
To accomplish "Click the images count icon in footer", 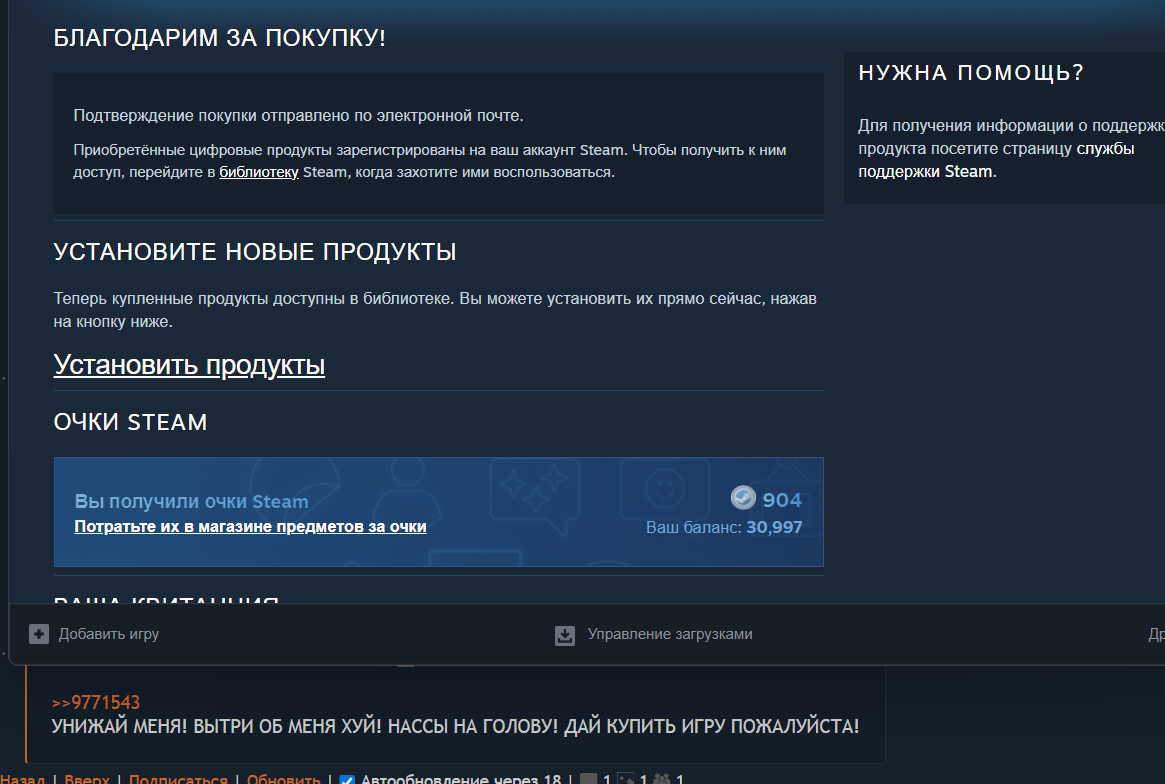I will pyautogui.click(x=625, y=779).
